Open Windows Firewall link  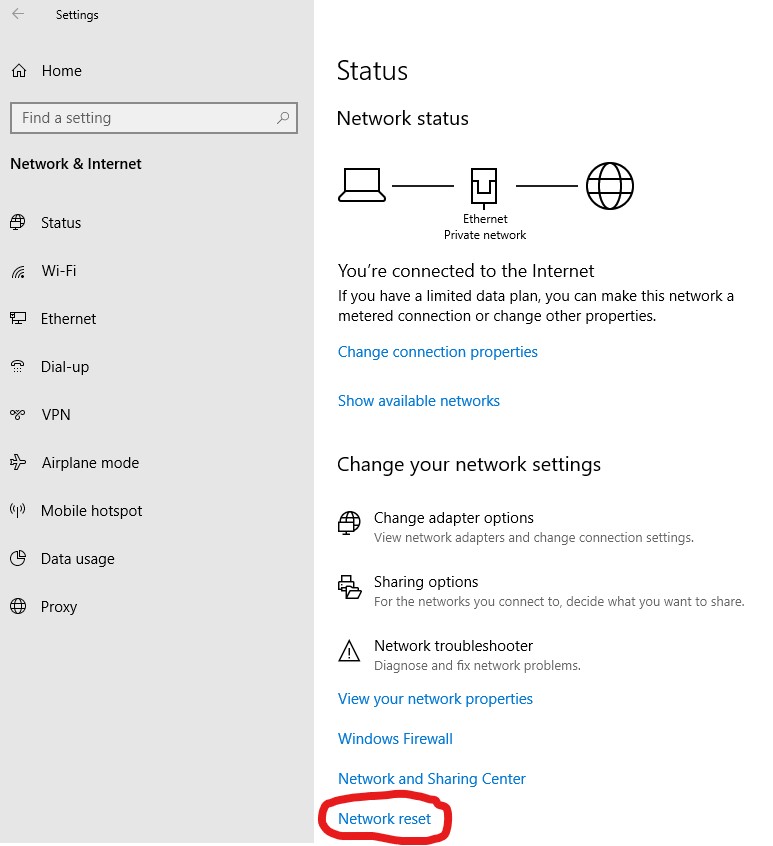[395, 739]
